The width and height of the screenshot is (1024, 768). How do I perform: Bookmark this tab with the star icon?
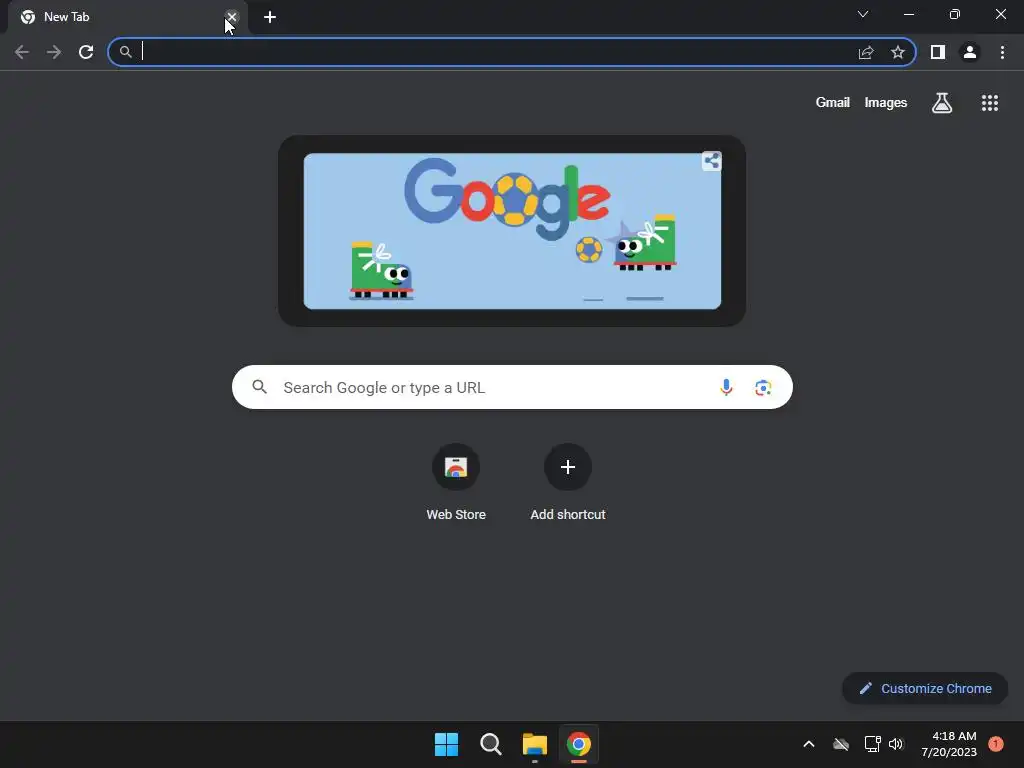pos(898,52)
